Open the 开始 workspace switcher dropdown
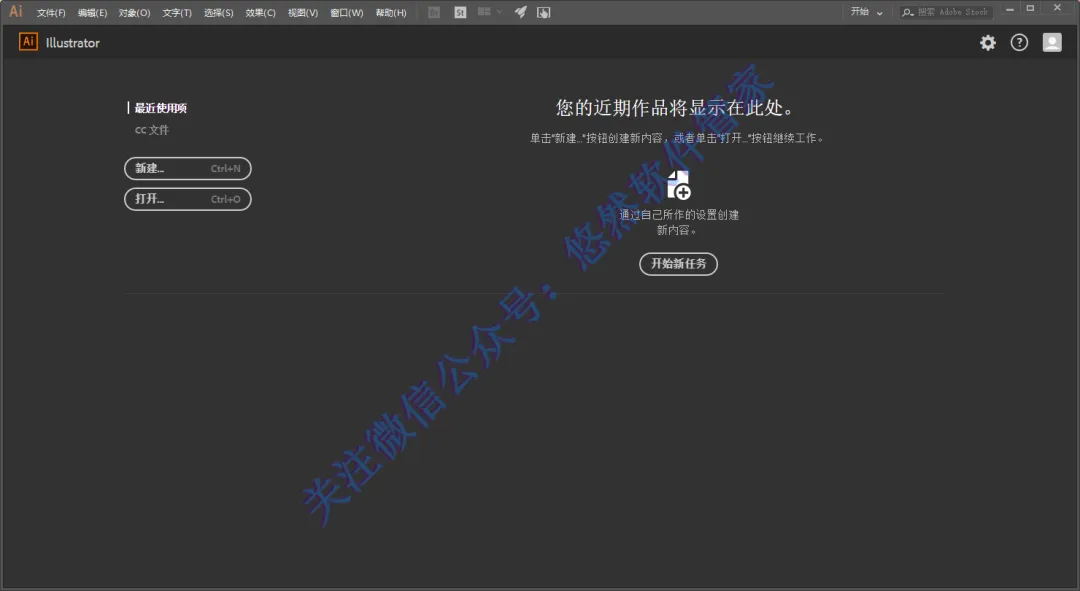The height and width of the screenshot is (591, 1080). pyautogui.click(x=866, y=12)
